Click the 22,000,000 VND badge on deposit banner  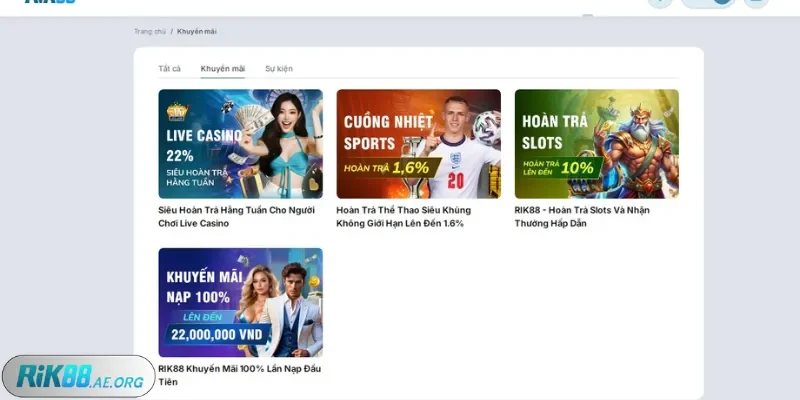coord(217,334)
